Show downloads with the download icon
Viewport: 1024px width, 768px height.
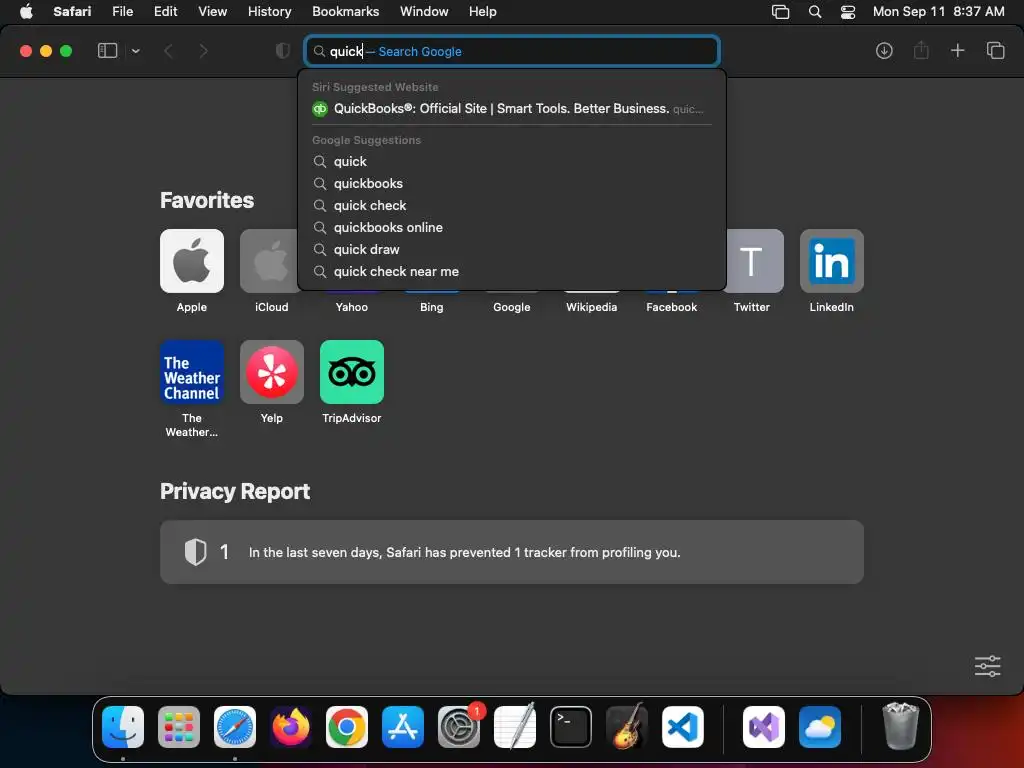[x=884, y=51]
